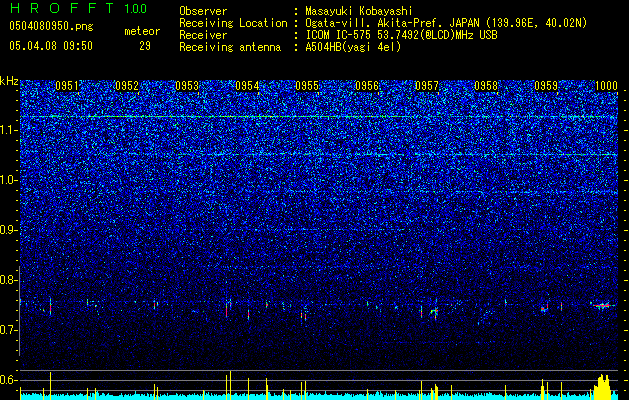Click the file name 0504080950.png
629x400 pixels.
tap(51, 27)
